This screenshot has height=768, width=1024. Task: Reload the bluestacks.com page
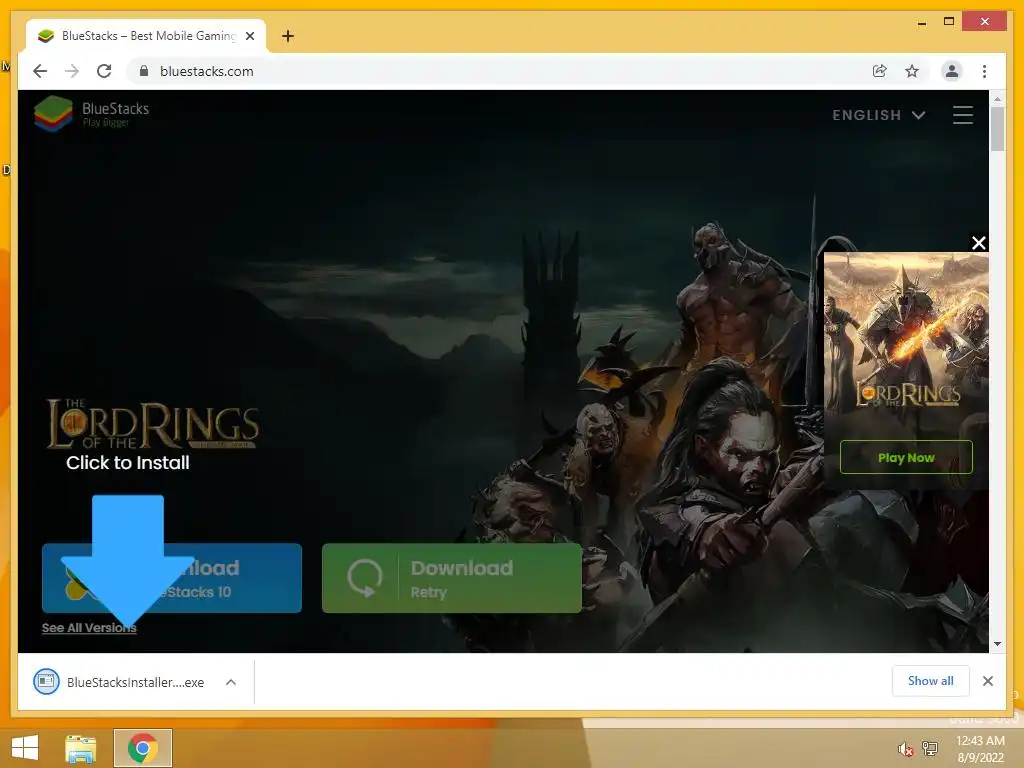pyautogui.click(x=104, y=71)
